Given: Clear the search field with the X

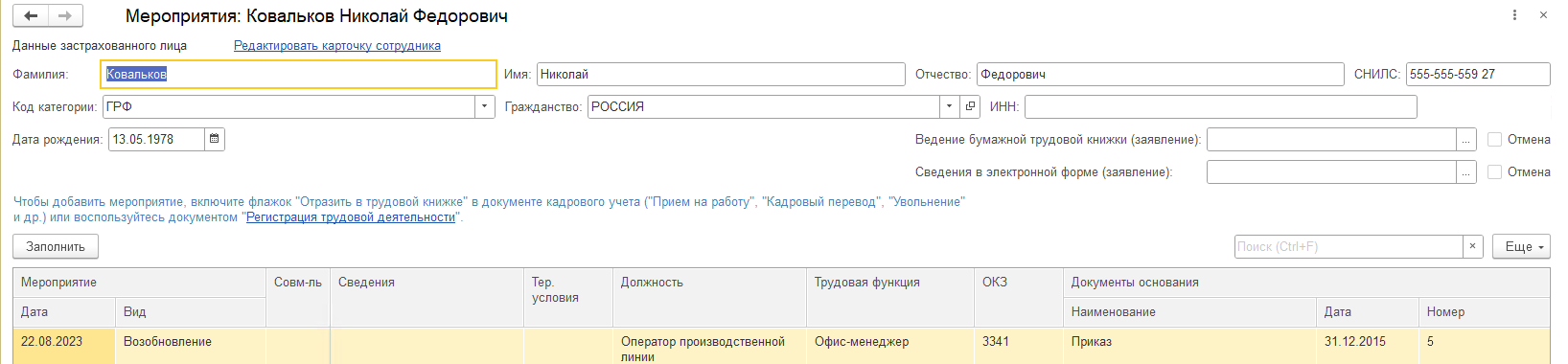Looking at the screenshot, I should 1473,246.
